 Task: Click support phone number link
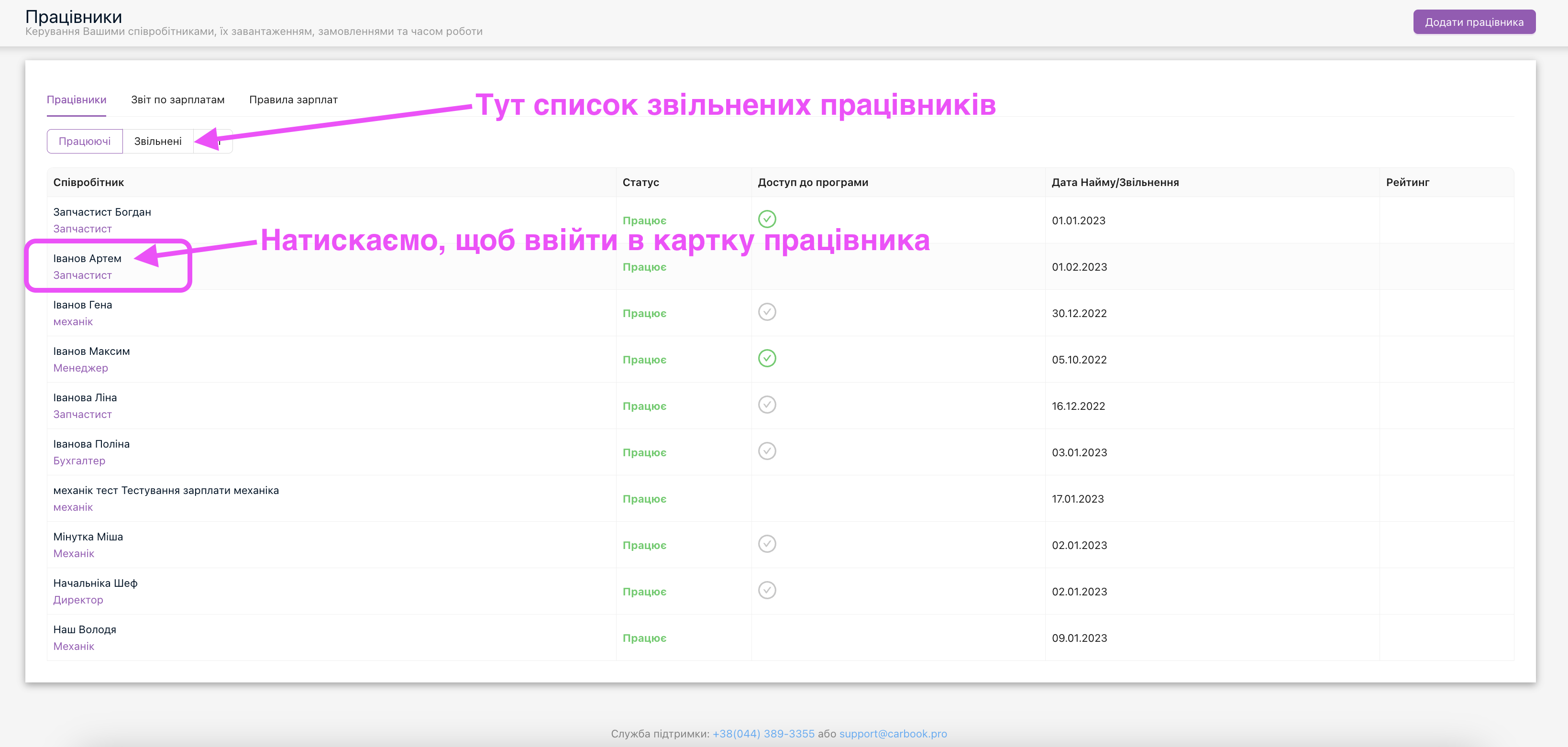(x=763, y=734)
